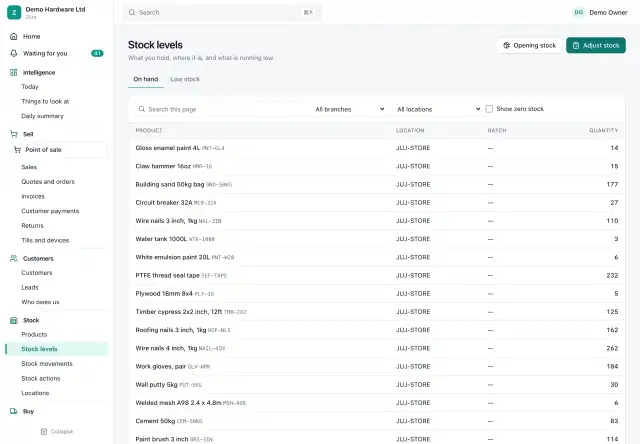The image size is (640, 444).
Task: Select Water tank 1000L row
Action: tap(376, 239)
